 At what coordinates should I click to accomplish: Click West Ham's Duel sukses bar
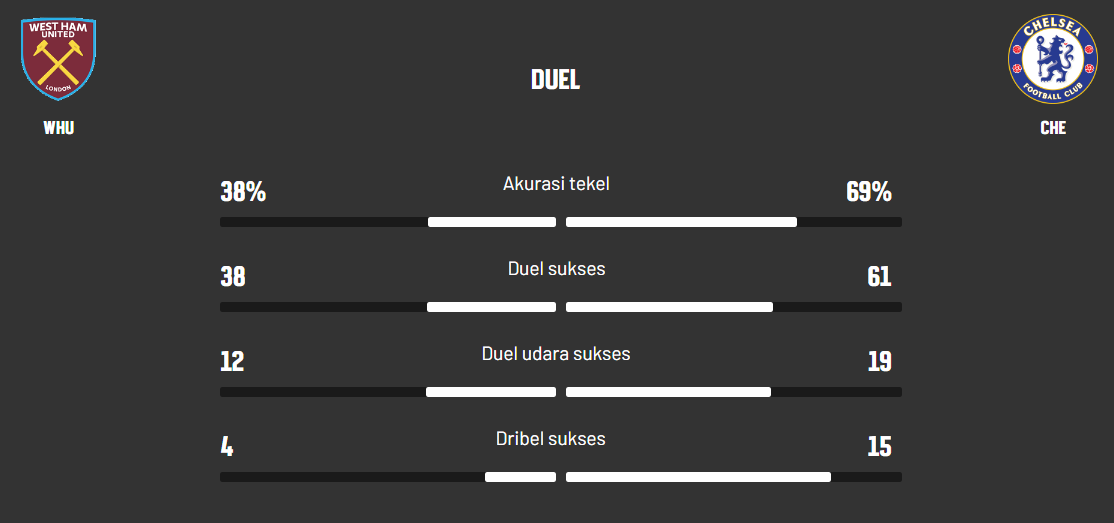[491, 307]
